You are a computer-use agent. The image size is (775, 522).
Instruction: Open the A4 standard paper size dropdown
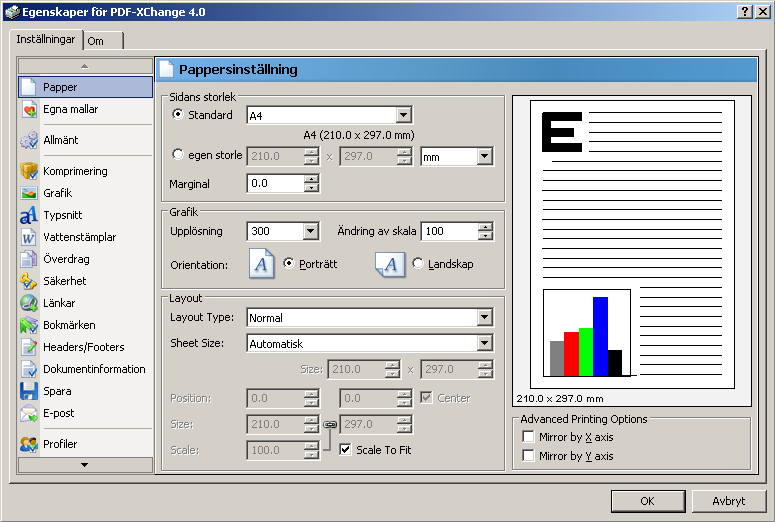pyautogui.click(x=403, y=115)
